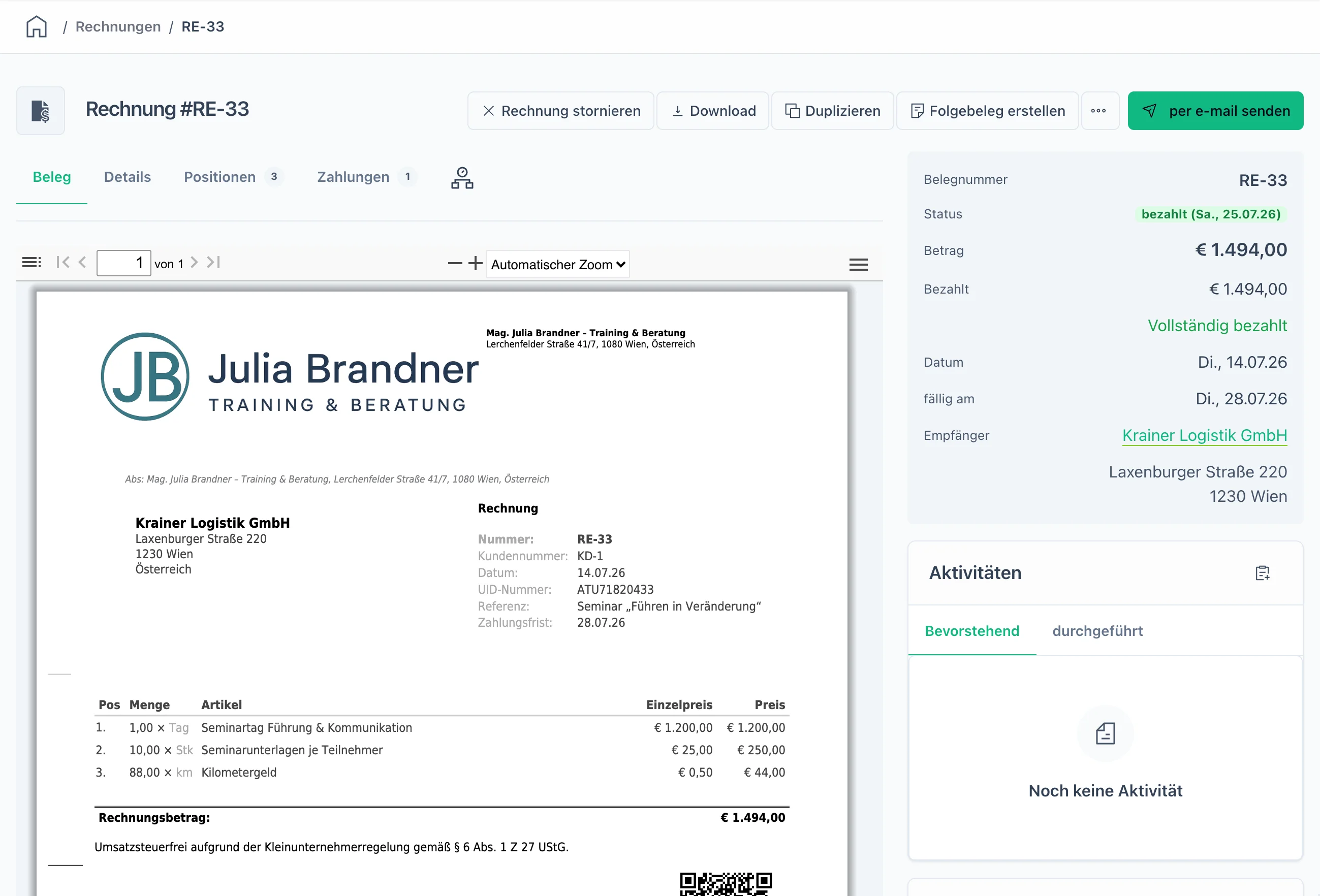1320x896 pixels.
Task: Click the fällig am date Di., 28.07.26
Action: 1241,399
